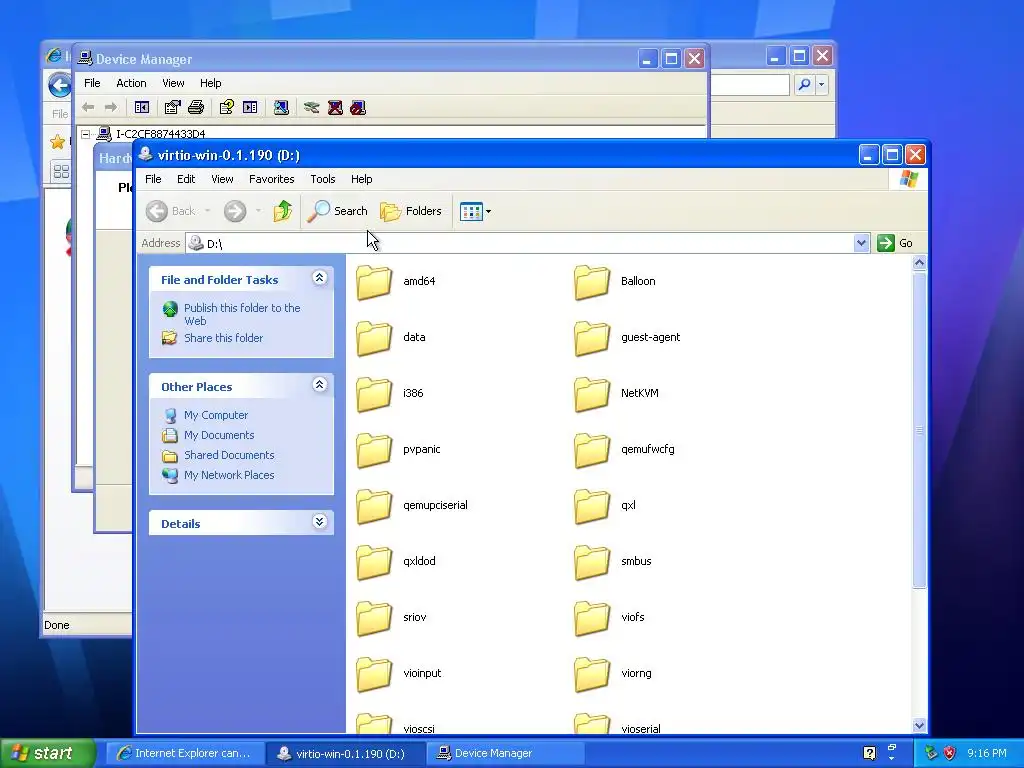Collapse the Other Places panel
This screenshot has width=1024, height=768.
point(319,385)
